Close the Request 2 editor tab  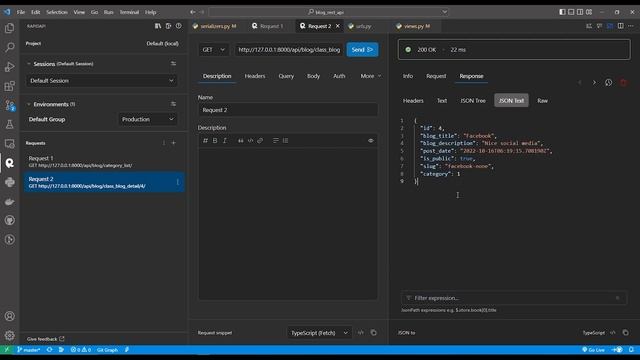338,26
